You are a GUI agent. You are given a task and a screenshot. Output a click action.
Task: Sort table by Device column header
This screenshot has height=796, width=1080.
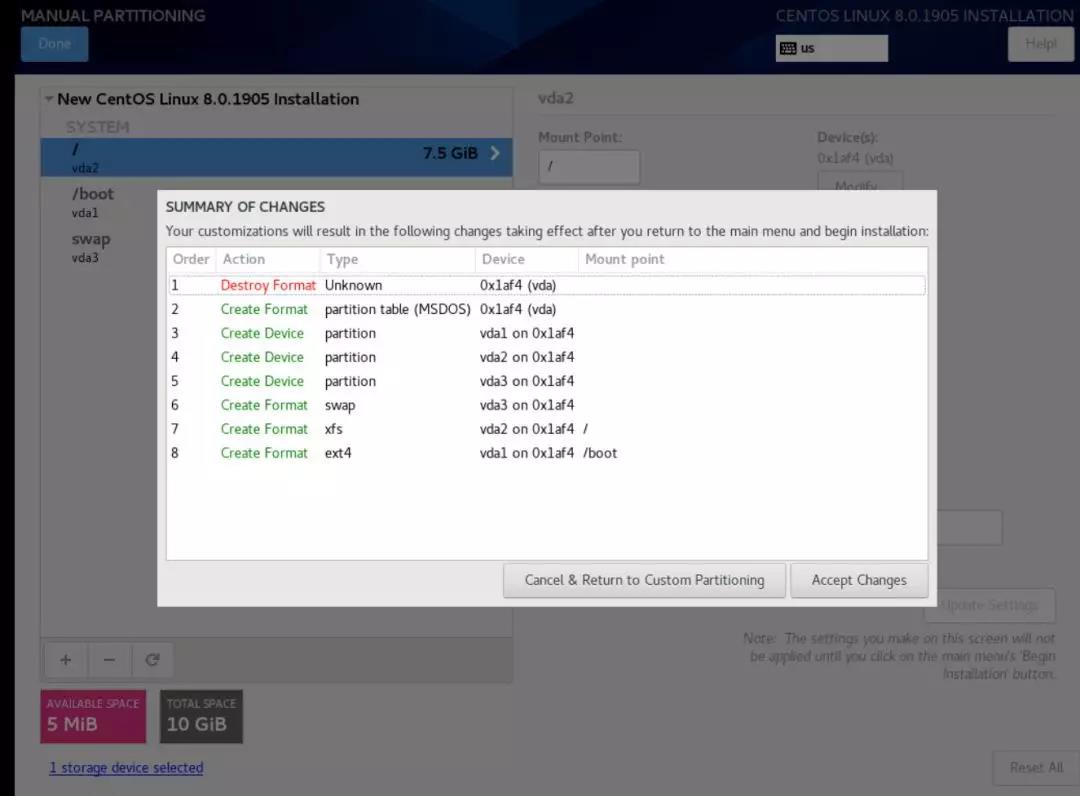click(x=526, y=260)
